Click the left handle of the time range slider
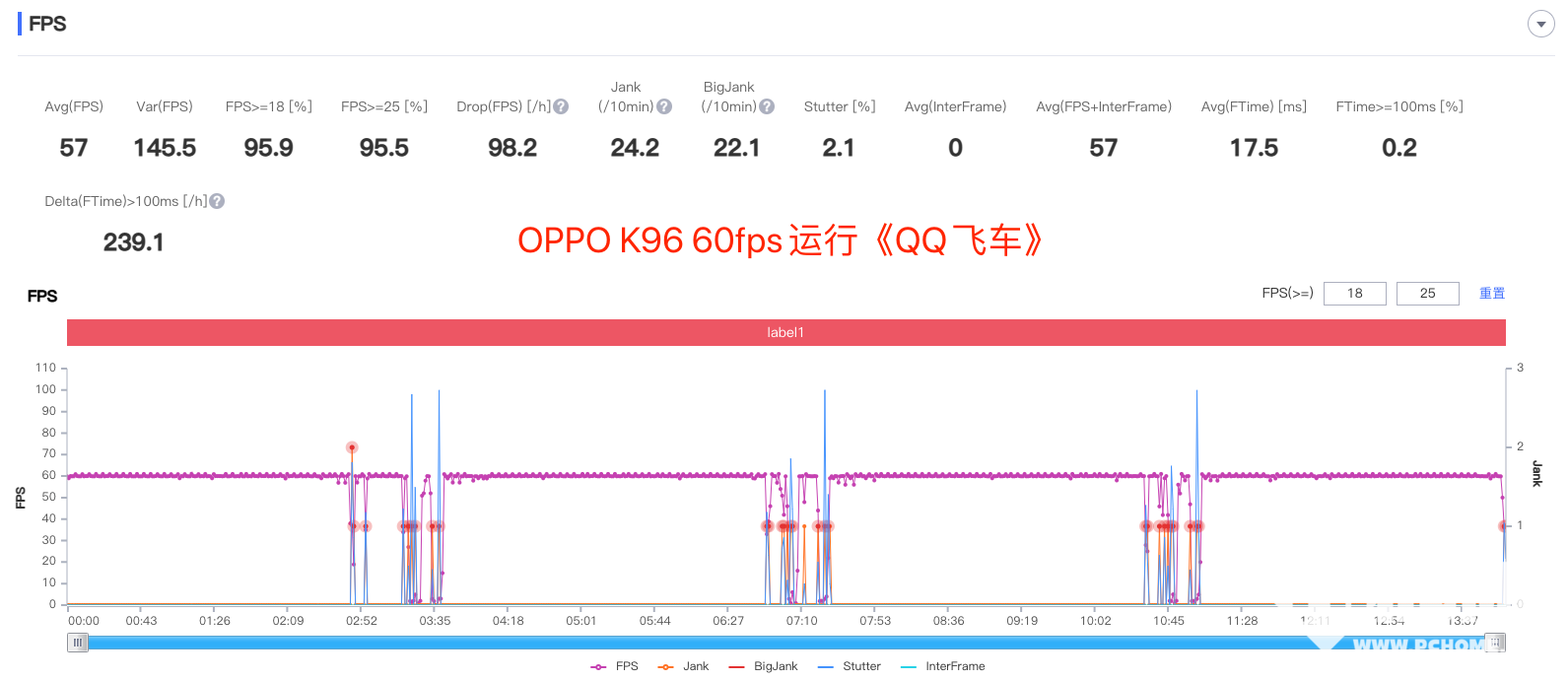The height and width of the screenshot is (681, 1568). (x=77, y=643)
